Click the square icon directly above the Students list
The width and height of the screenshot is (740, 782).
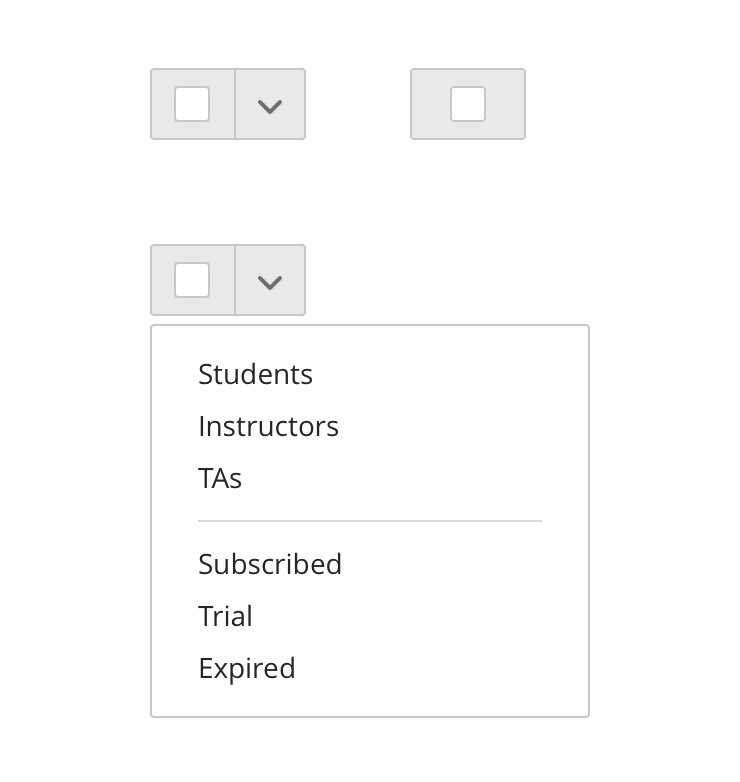click(192, 280)
